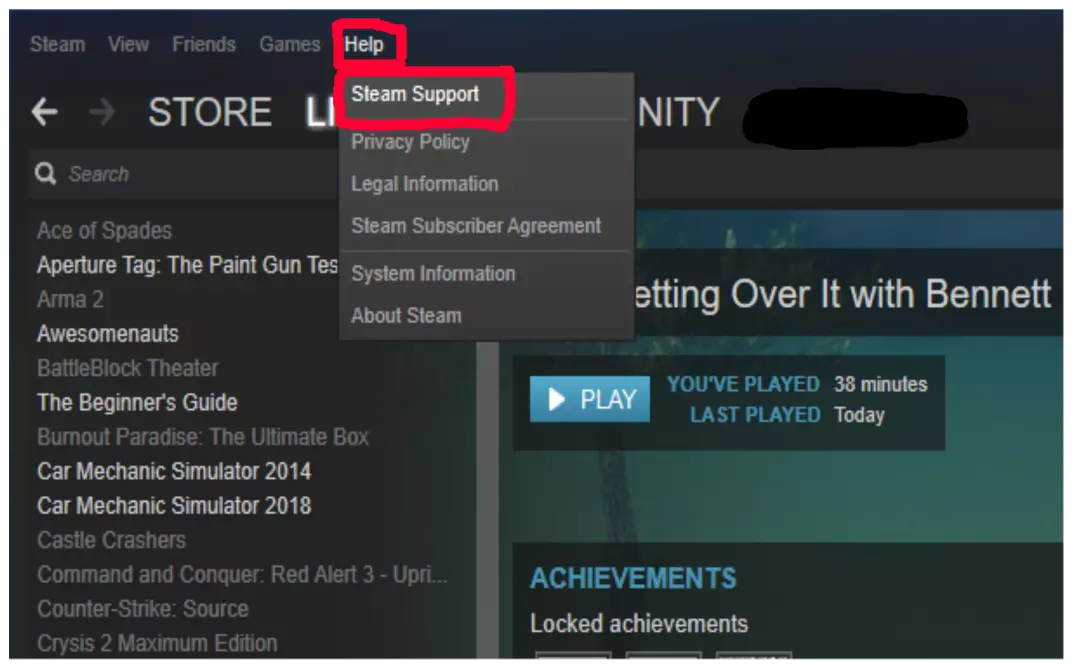This screenshot has height=665, width=1080.
Task: Open the Games menu
Action: [289, 45]
